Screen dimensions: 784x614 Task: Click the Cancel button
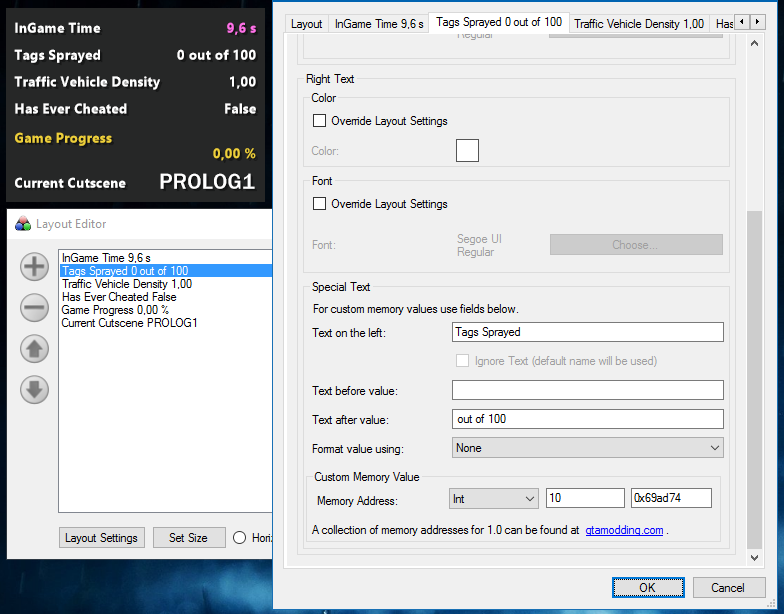coord(728,588)
